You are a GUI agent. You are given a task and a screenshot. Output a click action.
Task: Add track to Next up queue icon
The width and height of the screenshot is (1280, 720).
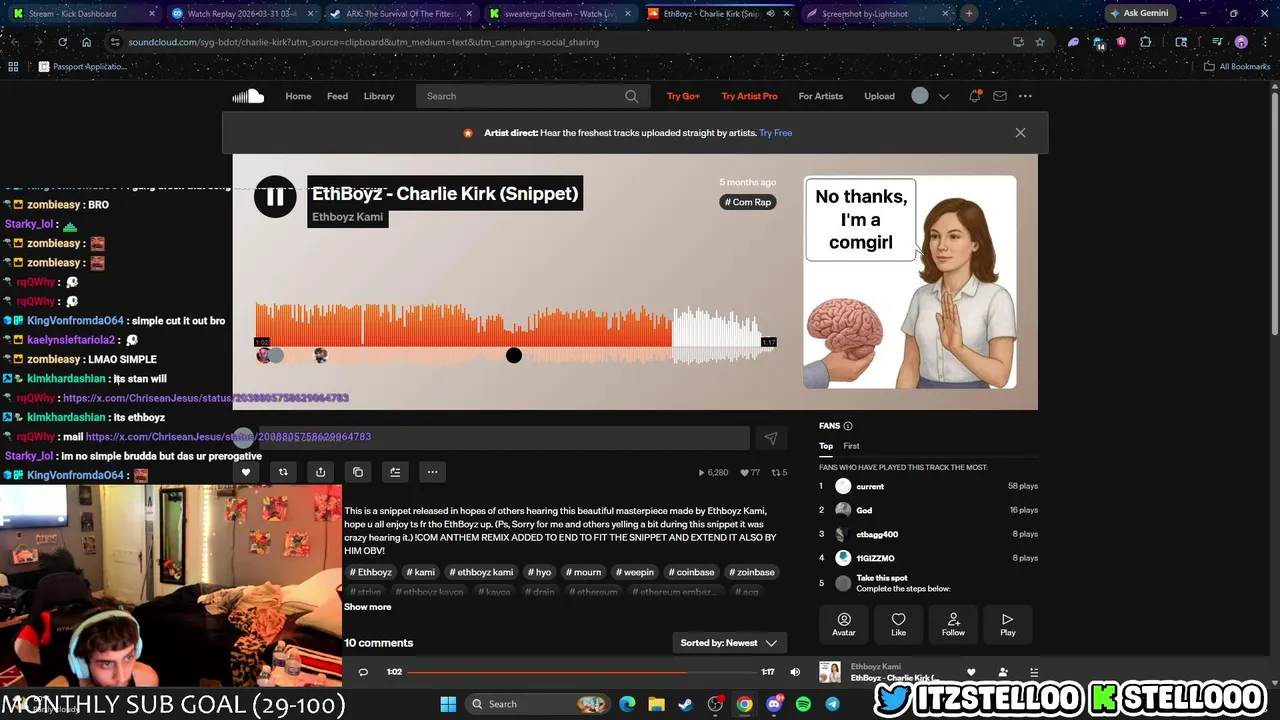[x=395, y=472]
